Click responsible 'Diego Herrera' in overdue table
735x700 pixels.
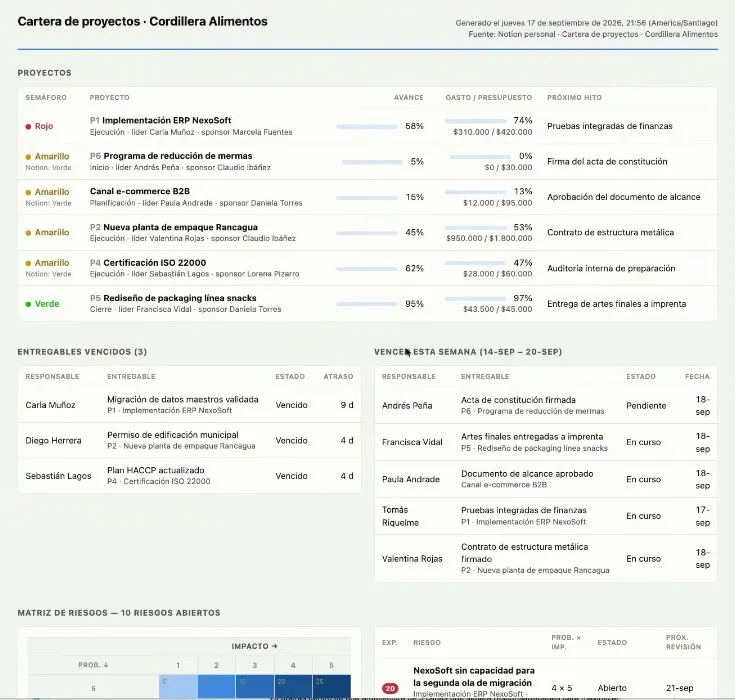coord(53,440)
